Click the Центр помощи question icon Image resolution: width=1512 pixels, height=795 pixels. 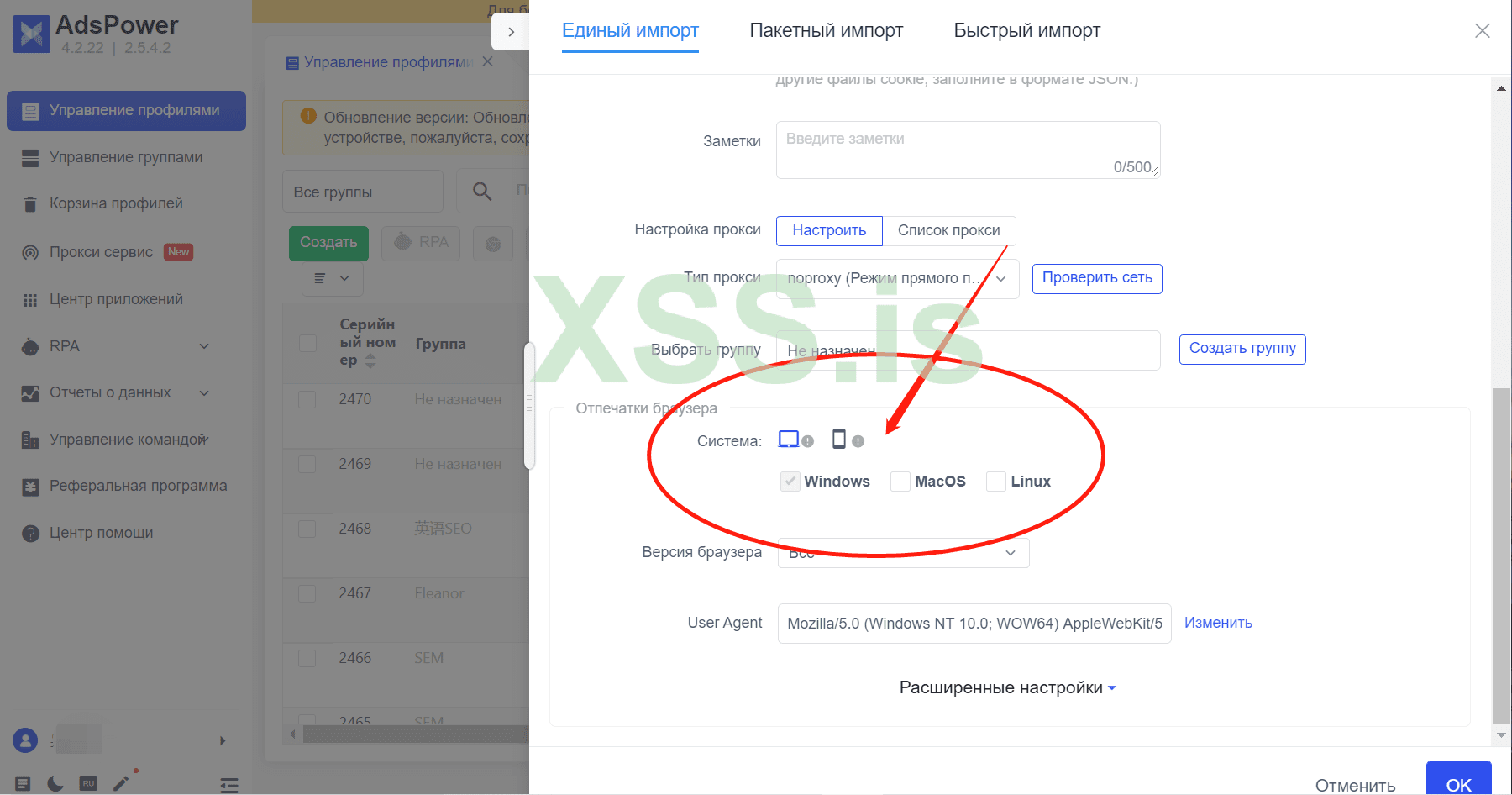click(x=30, y=534)
